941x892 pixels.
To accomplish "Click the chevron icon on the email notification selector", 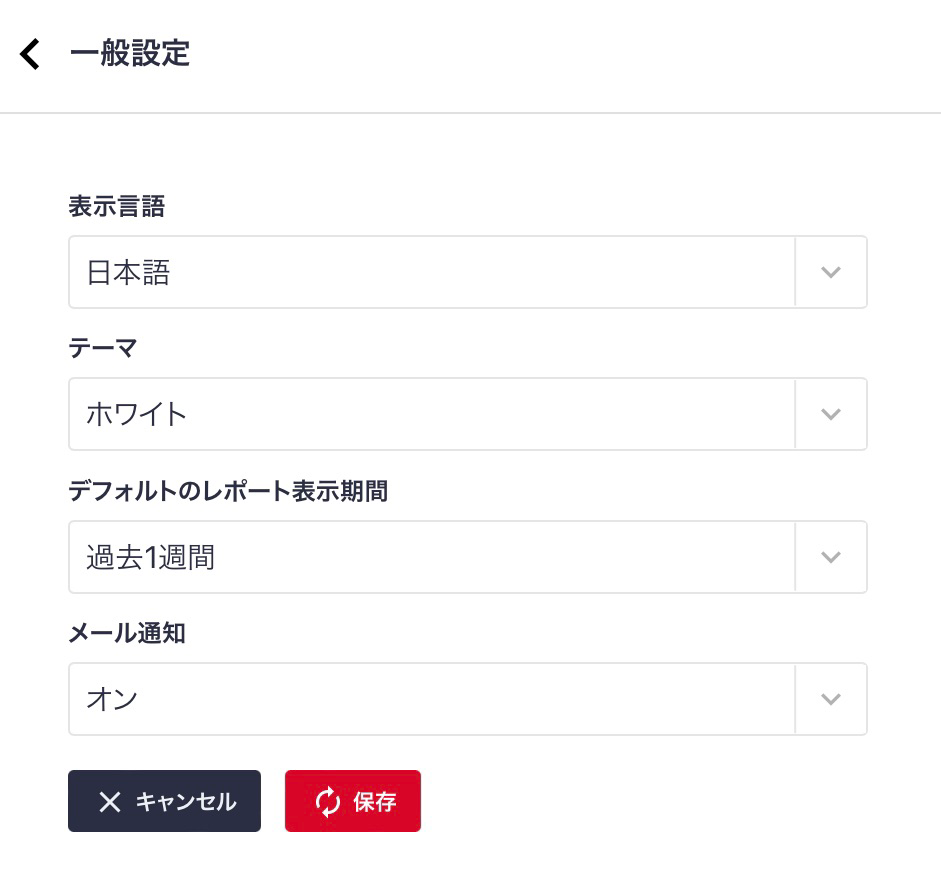I will click(x=830, y=699).
